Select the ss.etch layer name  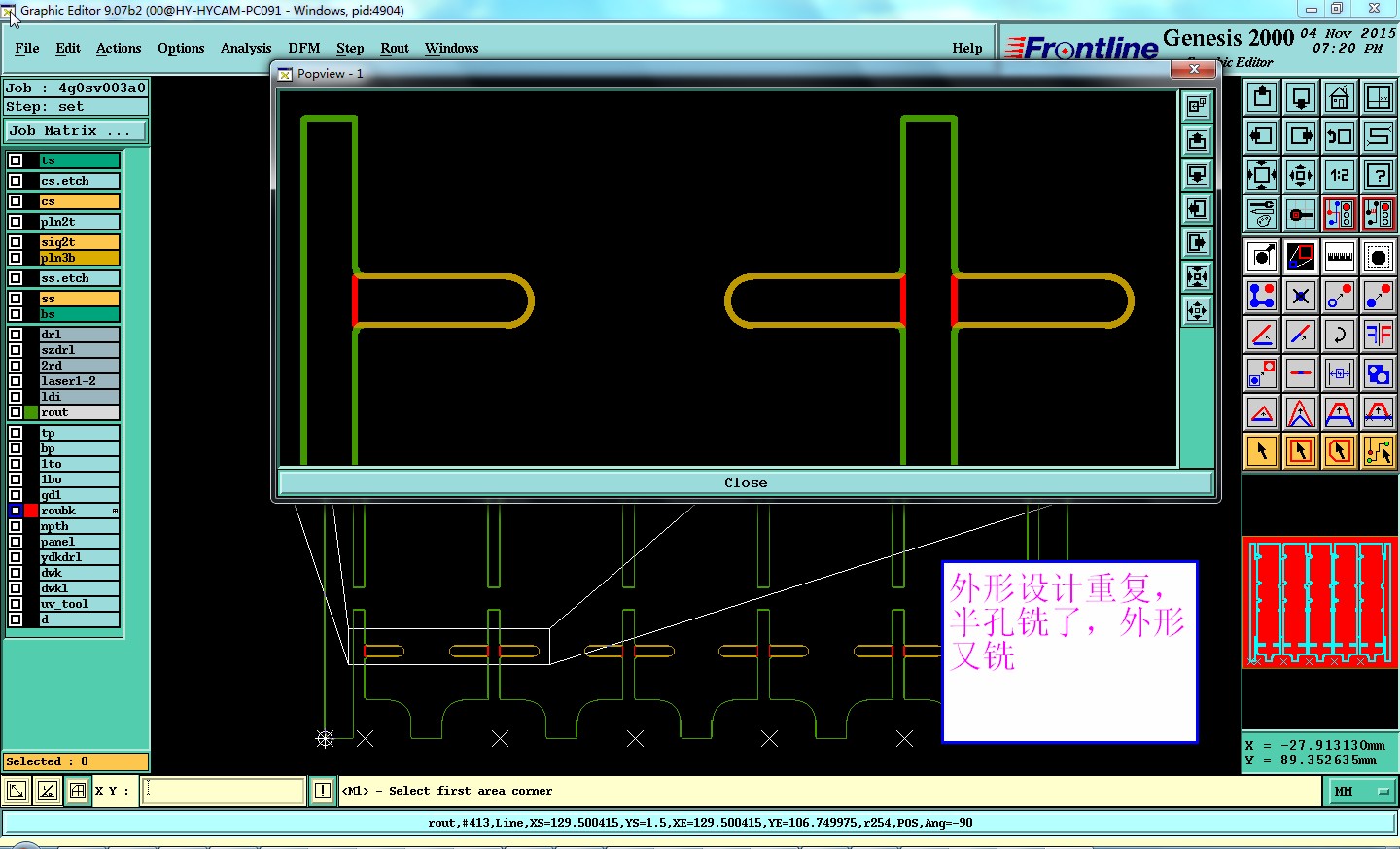click(x=79, y=278)
